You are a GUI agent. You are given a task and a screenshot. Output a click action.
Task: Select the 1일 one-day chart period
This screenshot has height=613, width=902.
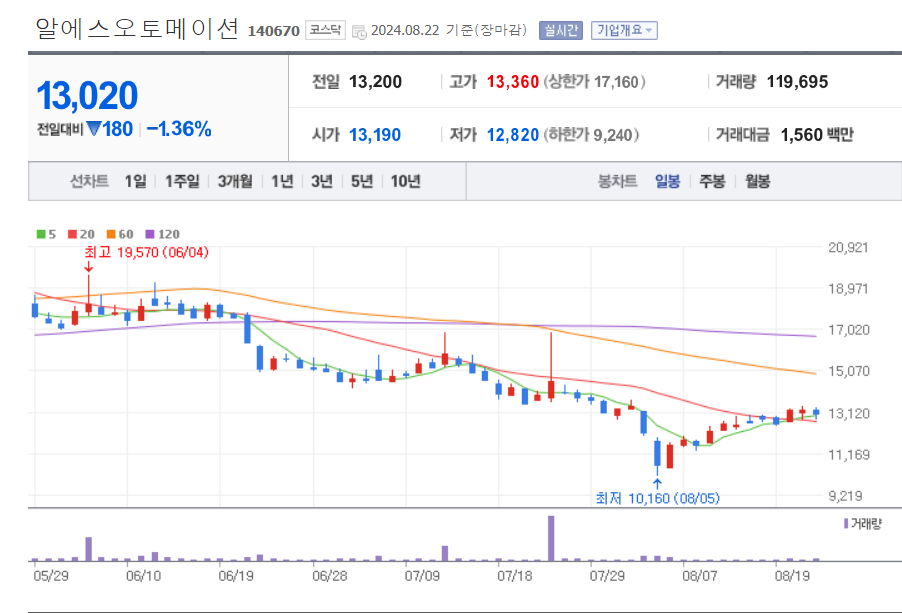point(133,182)
